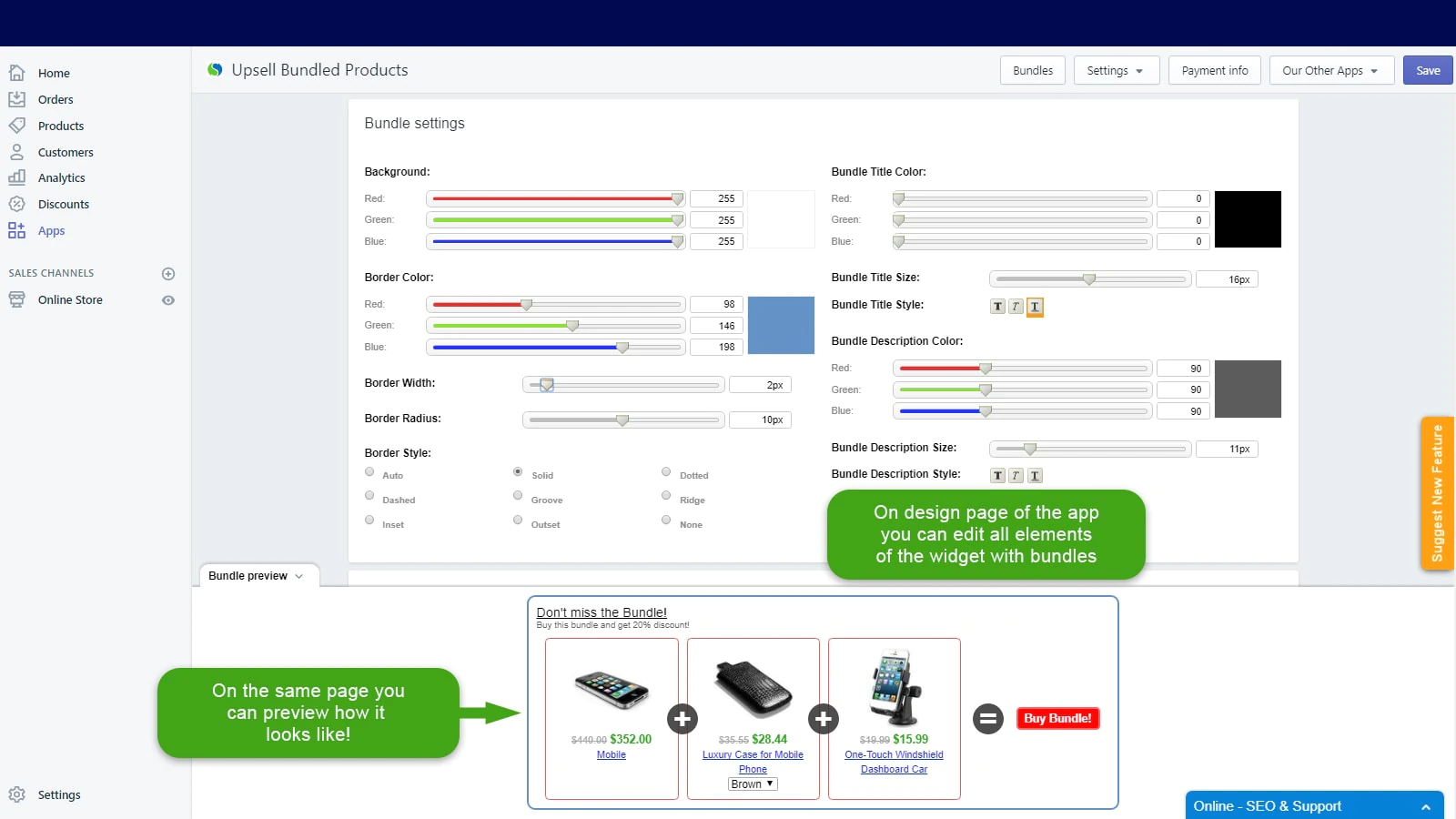Apply italic to Bundle Description Style
The height and width of the screenshot is (819, 1456).
click(1016, 476)
